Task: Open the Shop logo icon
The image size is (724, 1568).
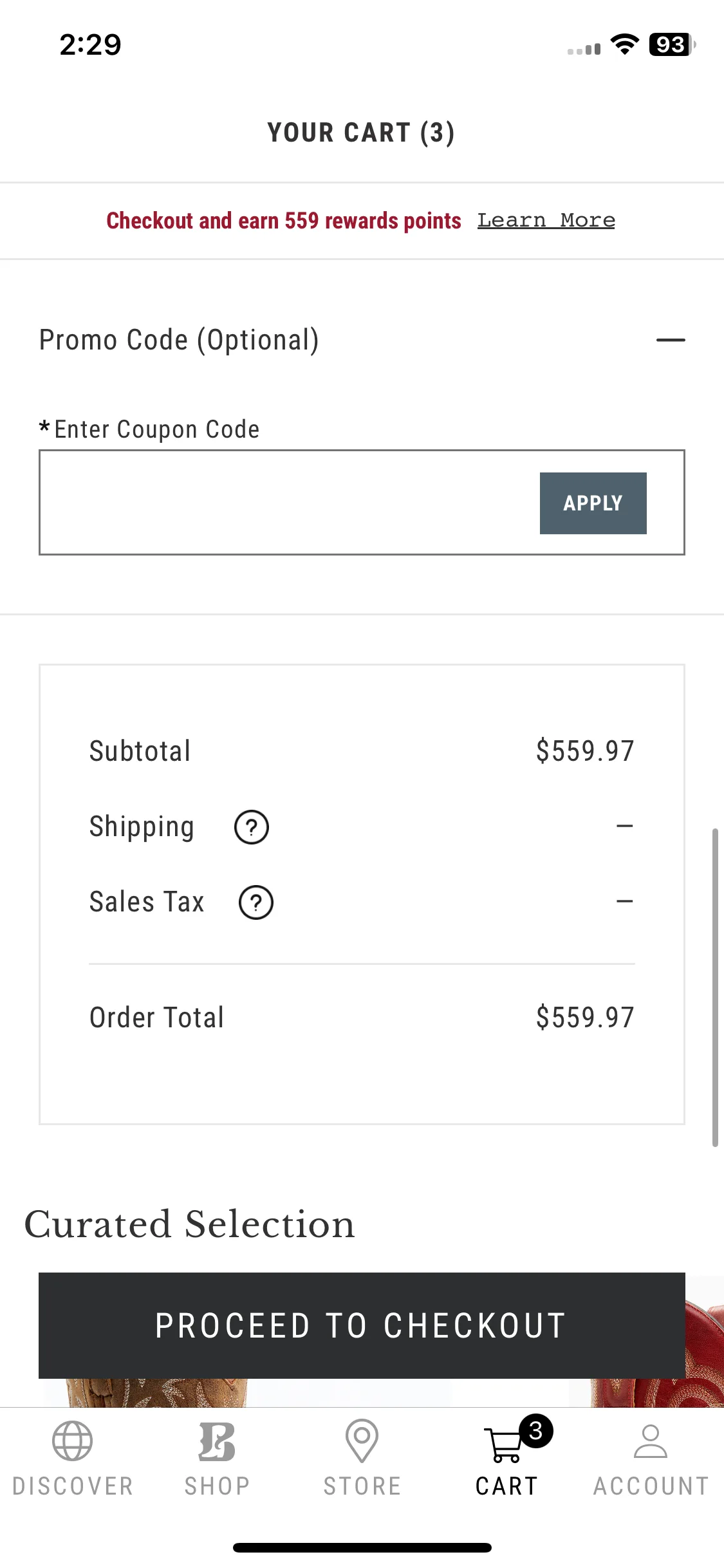Action: pos(217,1441)
